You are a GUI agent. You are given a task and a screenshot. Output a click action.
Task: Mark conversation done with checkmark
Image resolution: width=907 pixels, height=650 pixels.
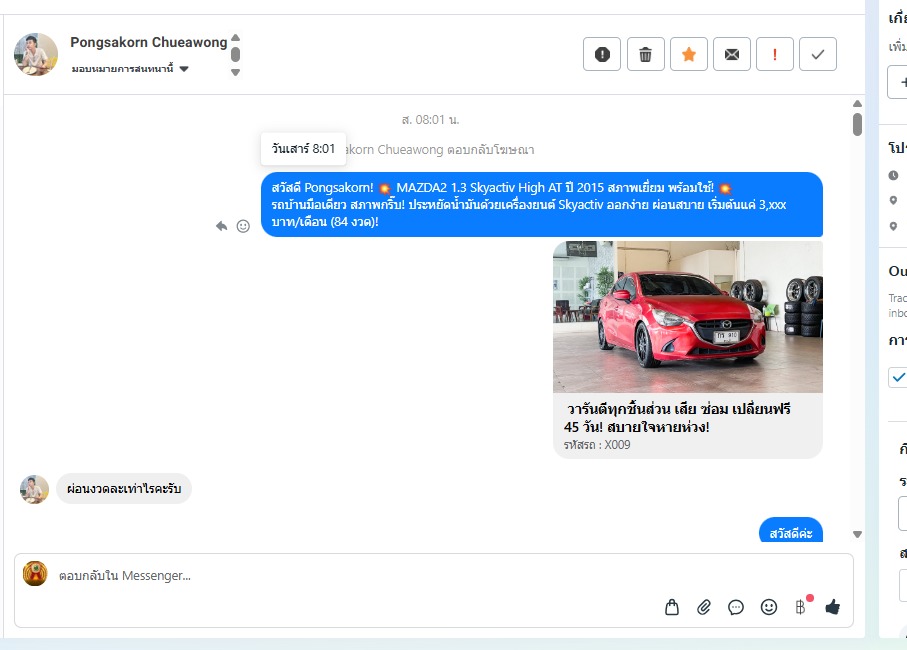[818, 54]
